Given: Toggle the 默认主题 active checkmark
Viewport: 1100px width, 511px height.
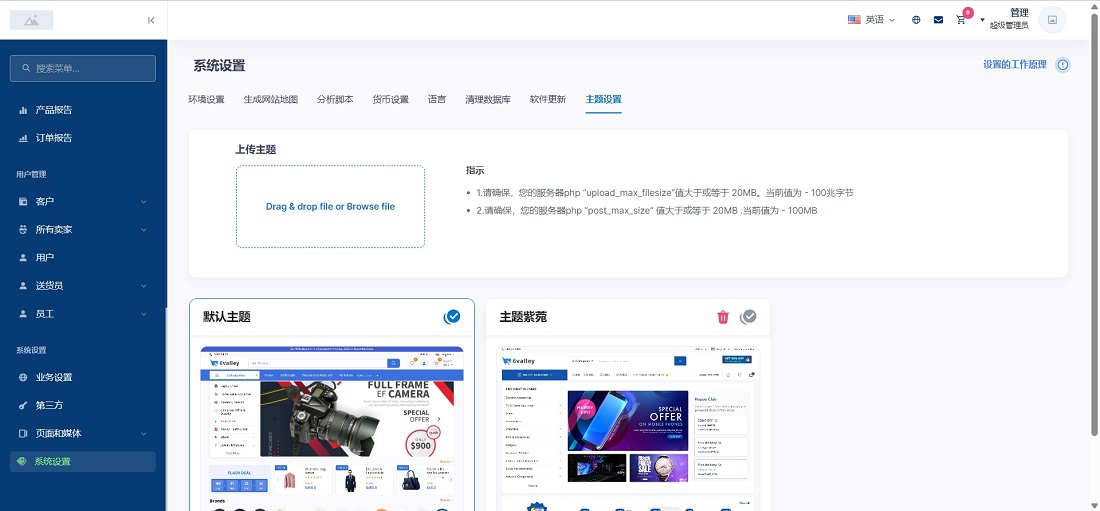Looking at the screenshot, I should point(452,317).
